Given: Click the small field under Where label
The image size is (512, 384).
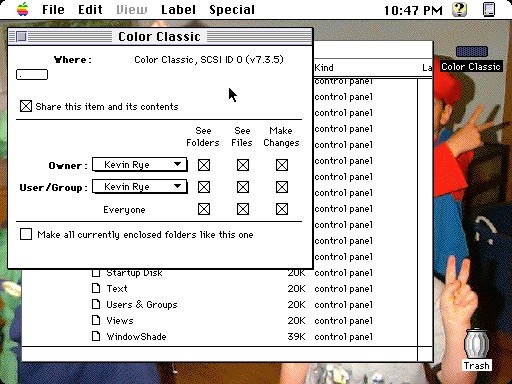Looking at the screenshot, I should click(x=32, y=74).
